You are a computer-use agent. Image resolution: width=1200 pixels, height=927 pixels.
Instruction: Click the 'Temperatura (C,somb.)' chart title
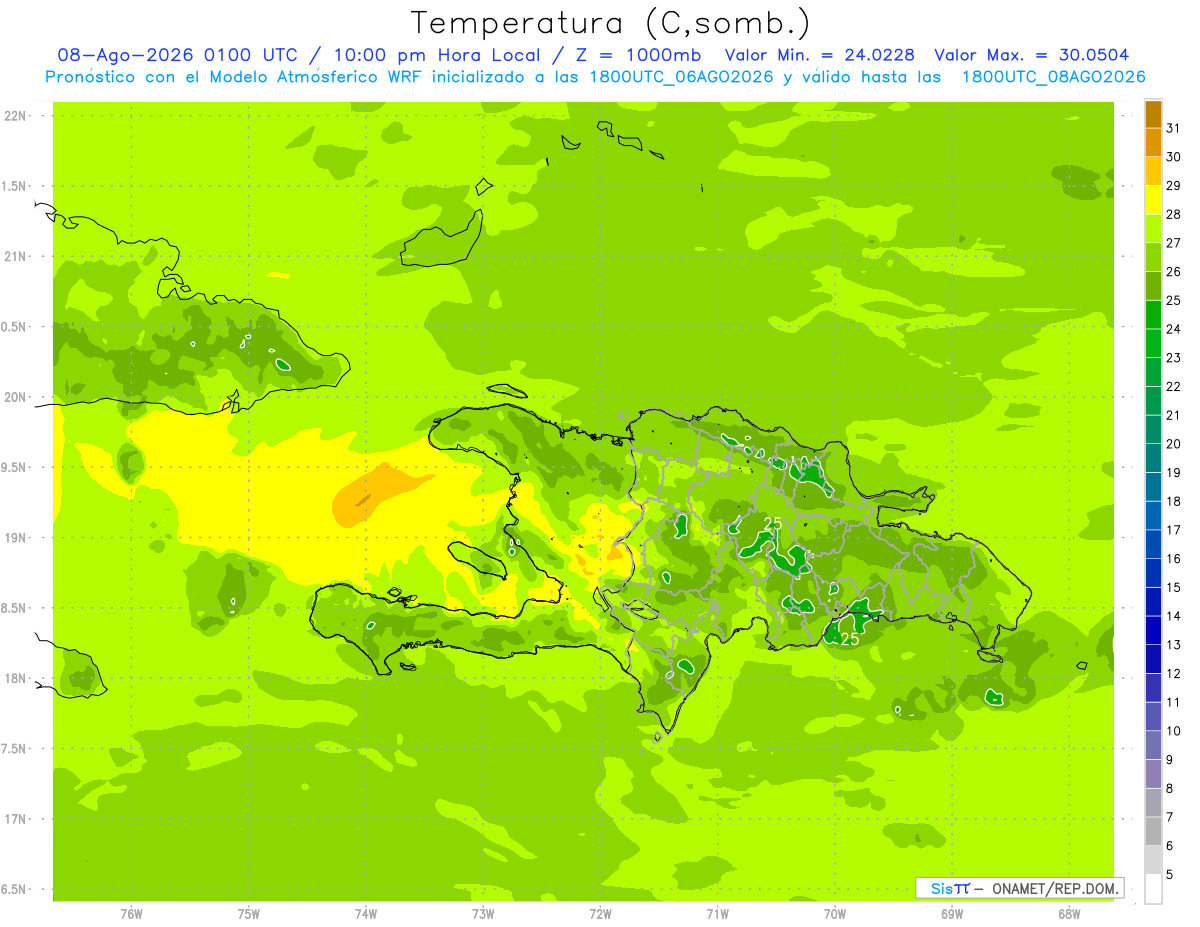[x=611, y=23]
